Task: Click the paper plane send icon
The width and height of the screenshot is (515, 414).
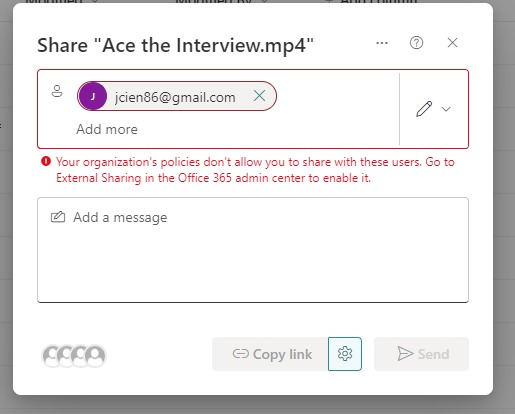Action: click(405, 354)
